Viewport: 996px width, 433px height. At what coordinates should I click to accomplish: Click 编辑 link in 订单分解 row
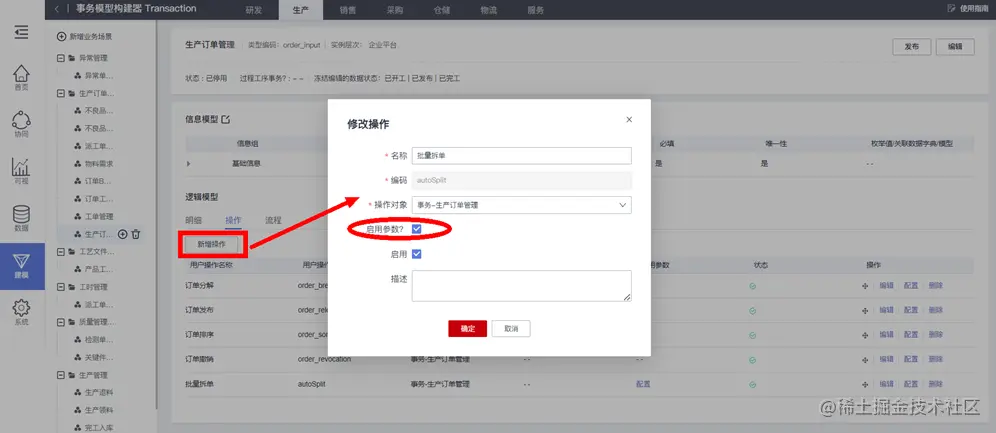point(886,286)
